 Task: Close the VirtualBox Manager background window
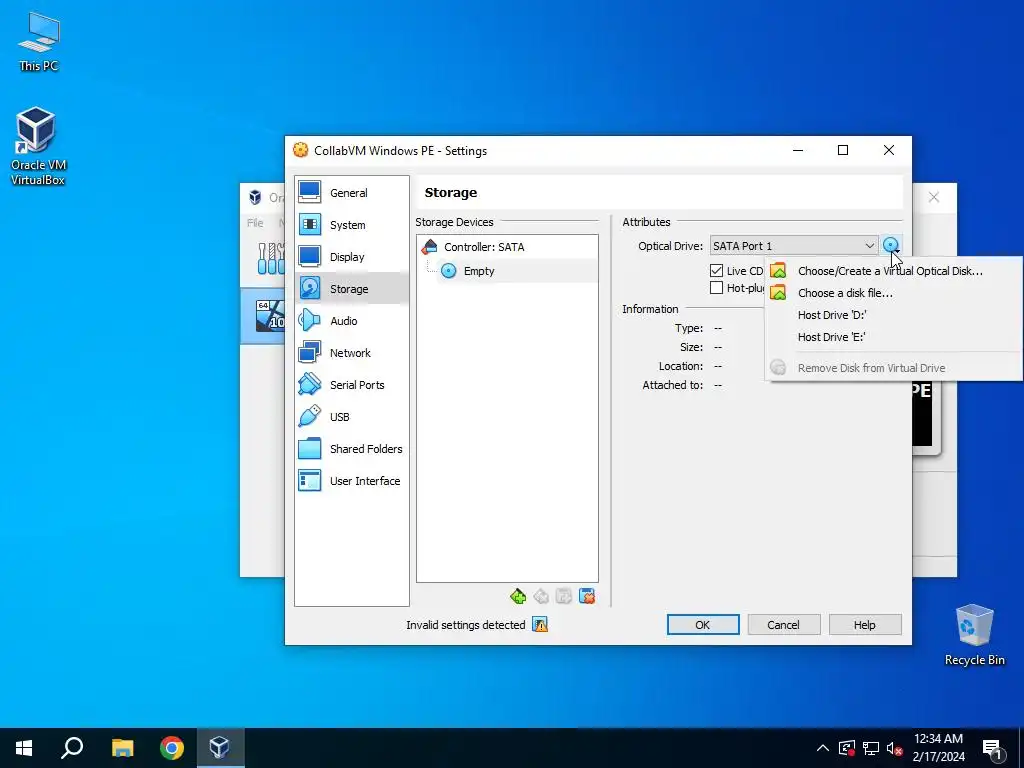click(934, 197)
